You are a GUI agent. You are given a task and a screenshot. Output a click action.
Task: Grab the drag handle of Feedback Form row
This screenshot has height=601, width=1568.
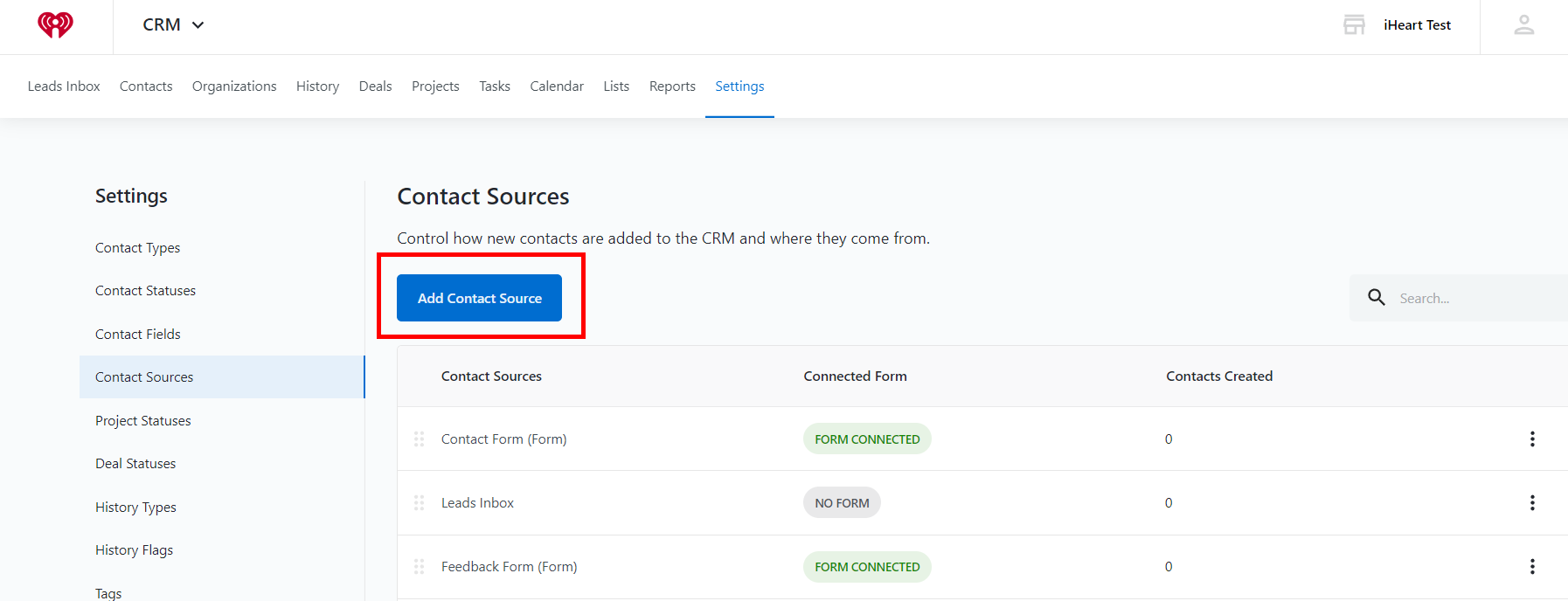419,566
